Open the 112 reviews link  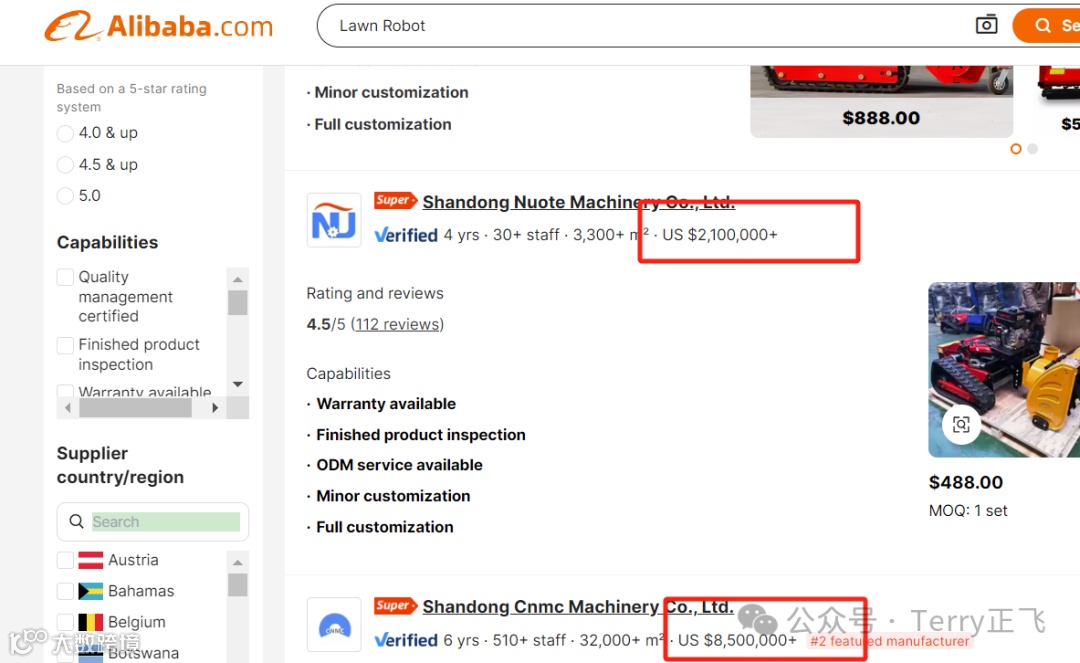pos(397,324)
